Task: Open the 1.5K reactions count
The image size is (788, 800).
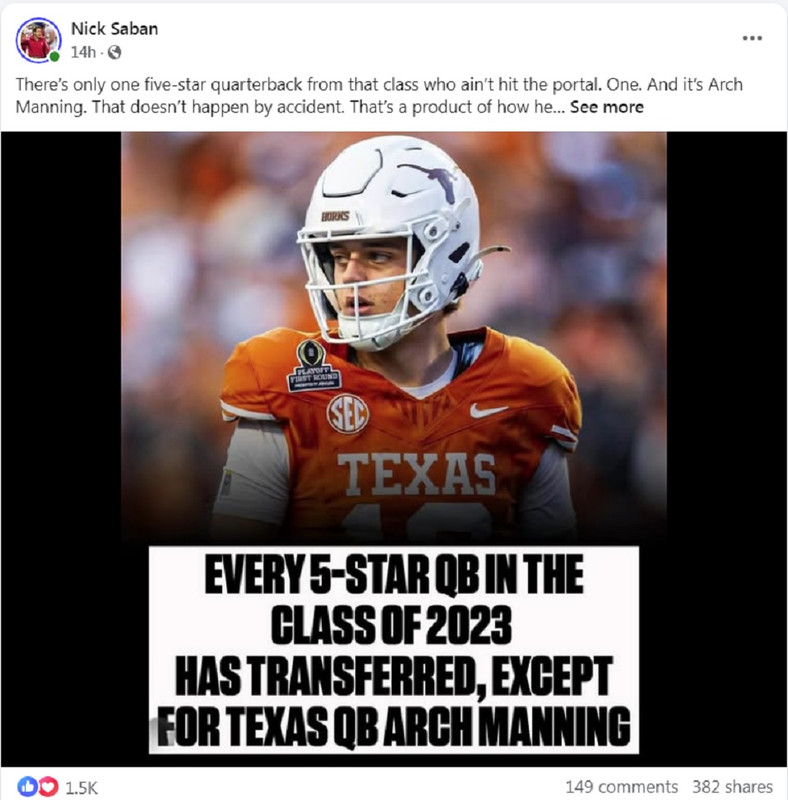Action: pos(81,787)
